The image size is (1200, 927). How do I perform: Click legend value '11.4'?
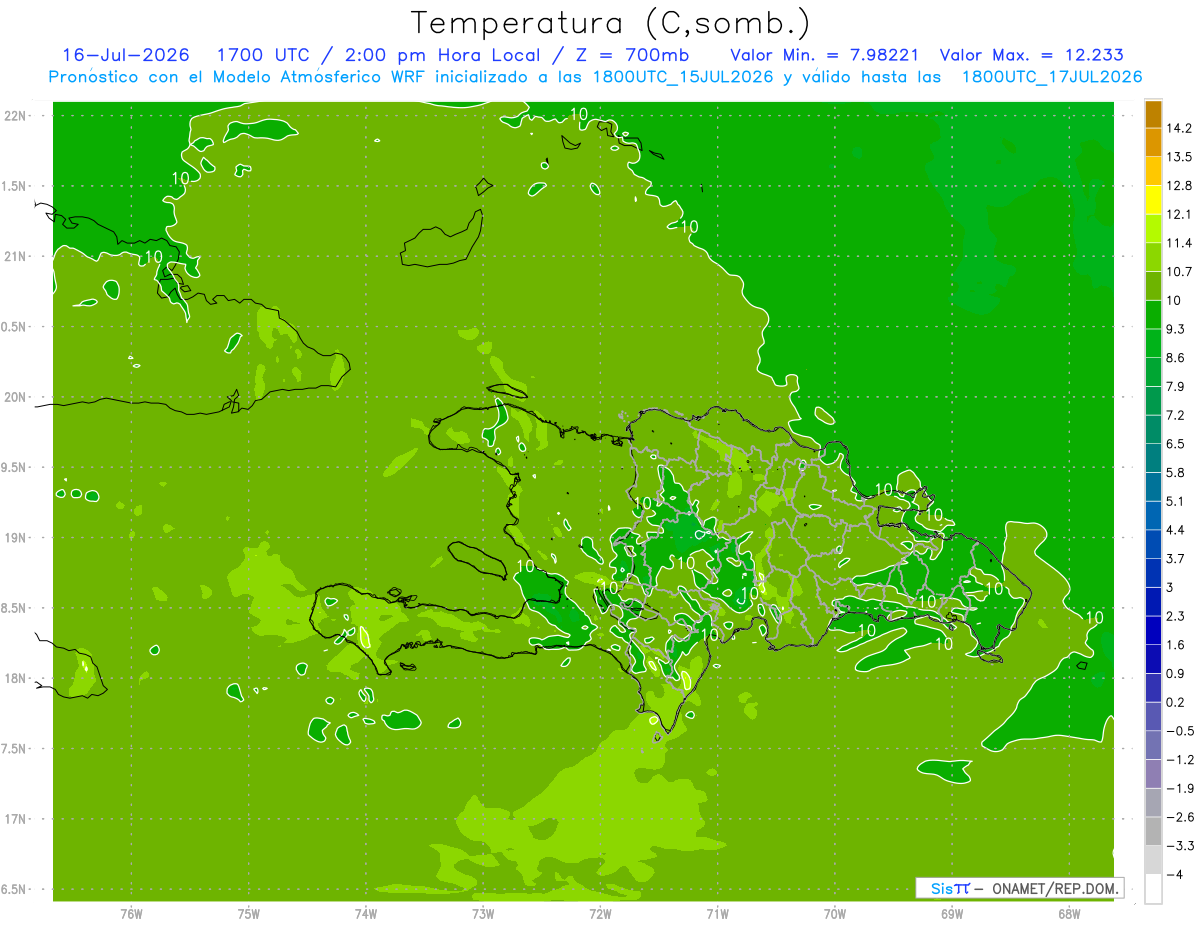[1180, 243]
